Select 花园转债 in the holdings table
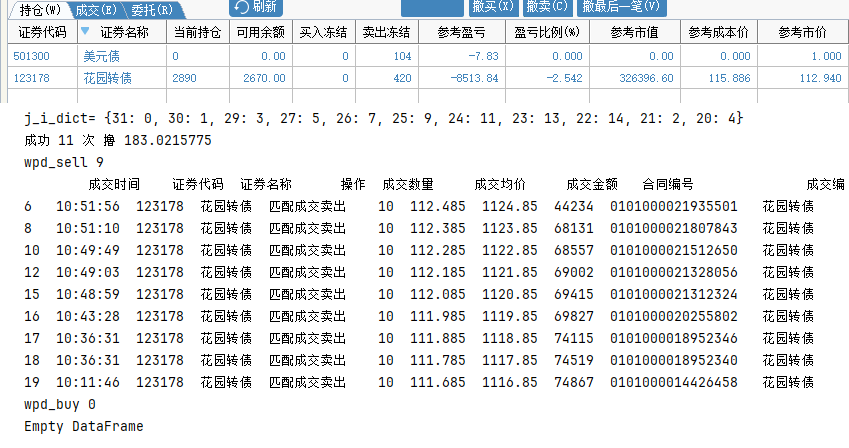This screenshot has height=448, width=849. [107, 78]
